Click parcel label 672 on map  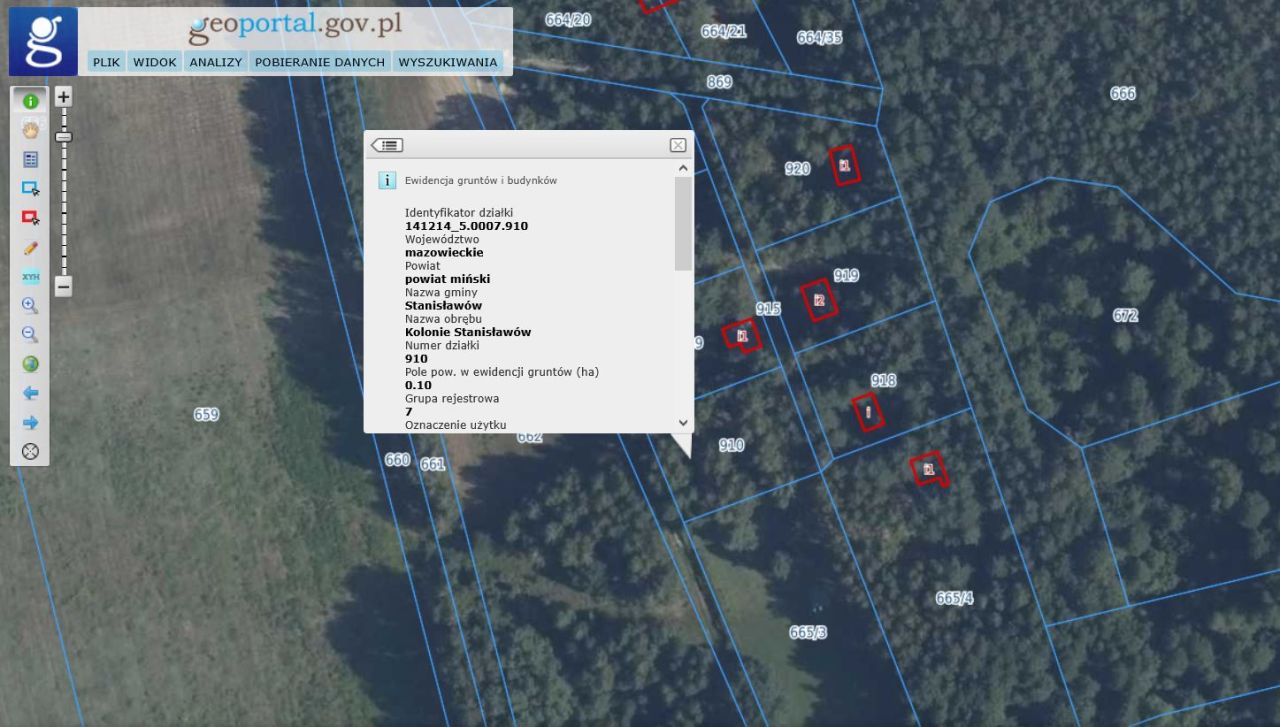click(x=1125, y=315)
